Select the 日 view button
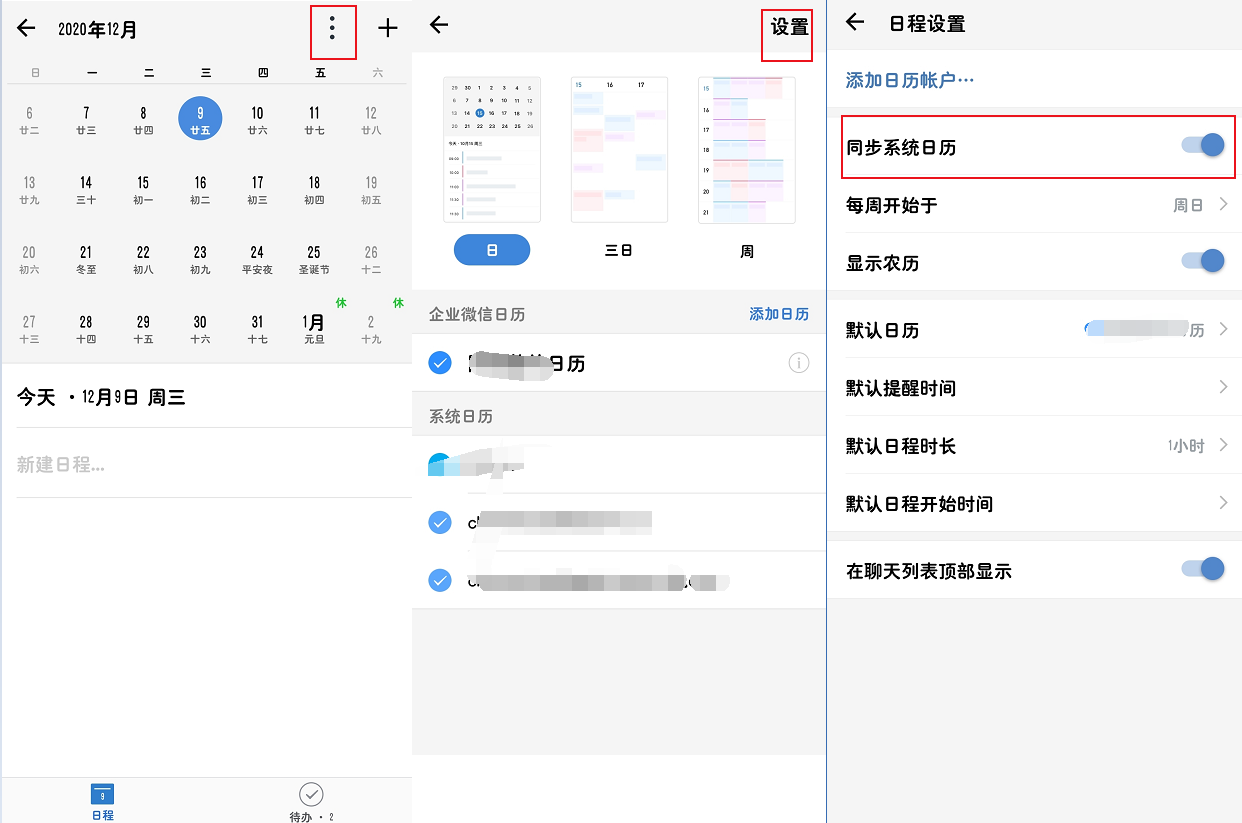 pyautogui.click(x=492, y=251)
